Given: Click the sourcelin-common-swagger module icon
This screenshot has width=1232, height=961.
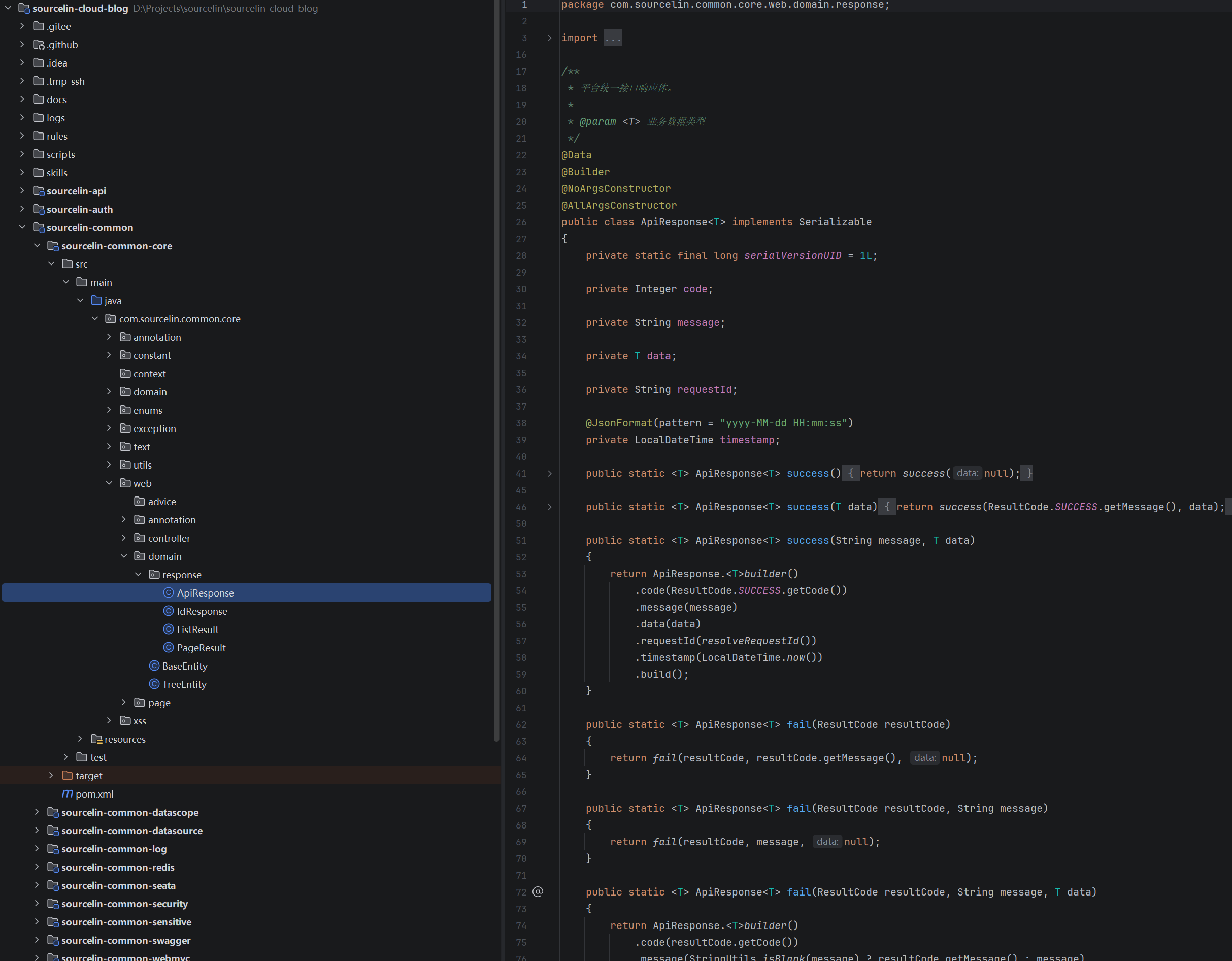Looking at the screenshot, I should 53,940.
